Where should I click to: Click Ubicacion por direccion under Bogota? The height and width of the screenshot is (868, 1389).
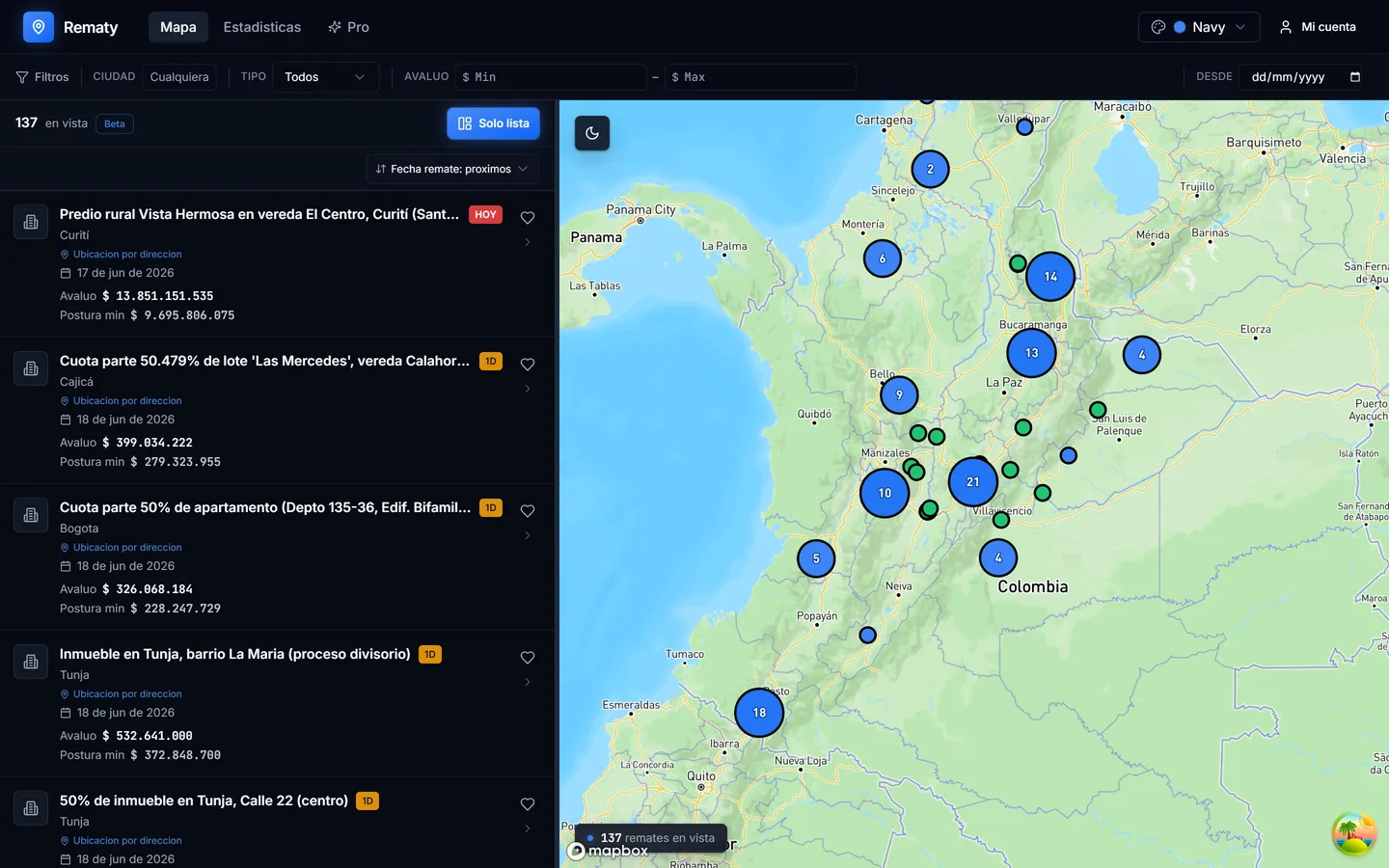coord(121,548)
